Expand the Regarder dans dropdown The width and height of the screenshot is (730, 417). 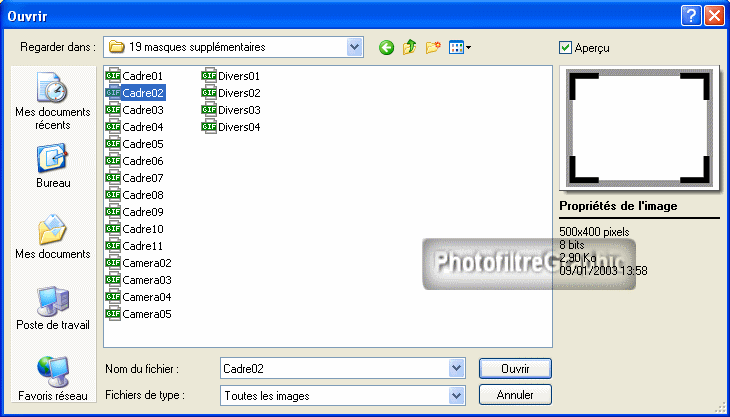[354, 47]
